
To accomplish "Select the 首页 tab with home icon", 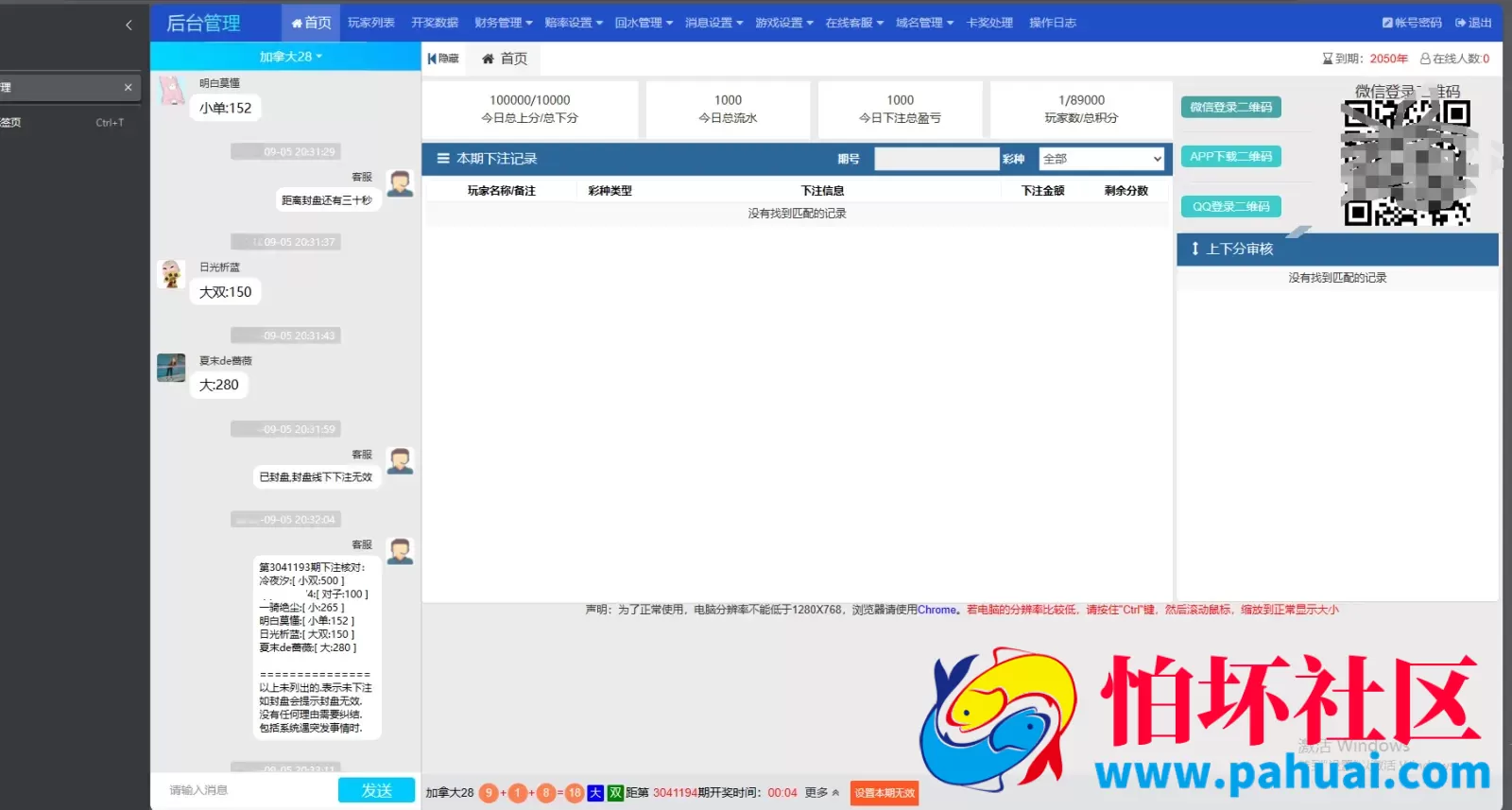I will [x=505, y=59].
